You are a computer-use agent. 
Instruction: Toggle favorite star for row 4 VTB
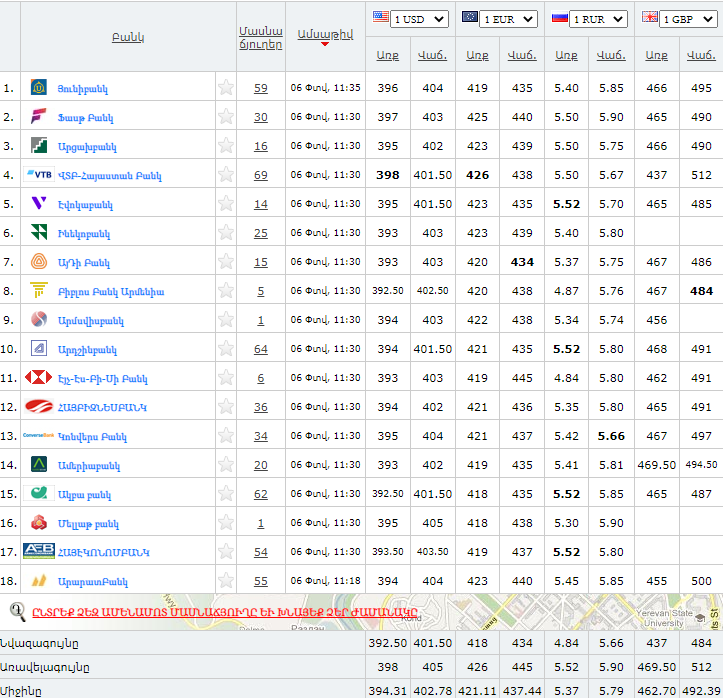(x=226, y=174)
